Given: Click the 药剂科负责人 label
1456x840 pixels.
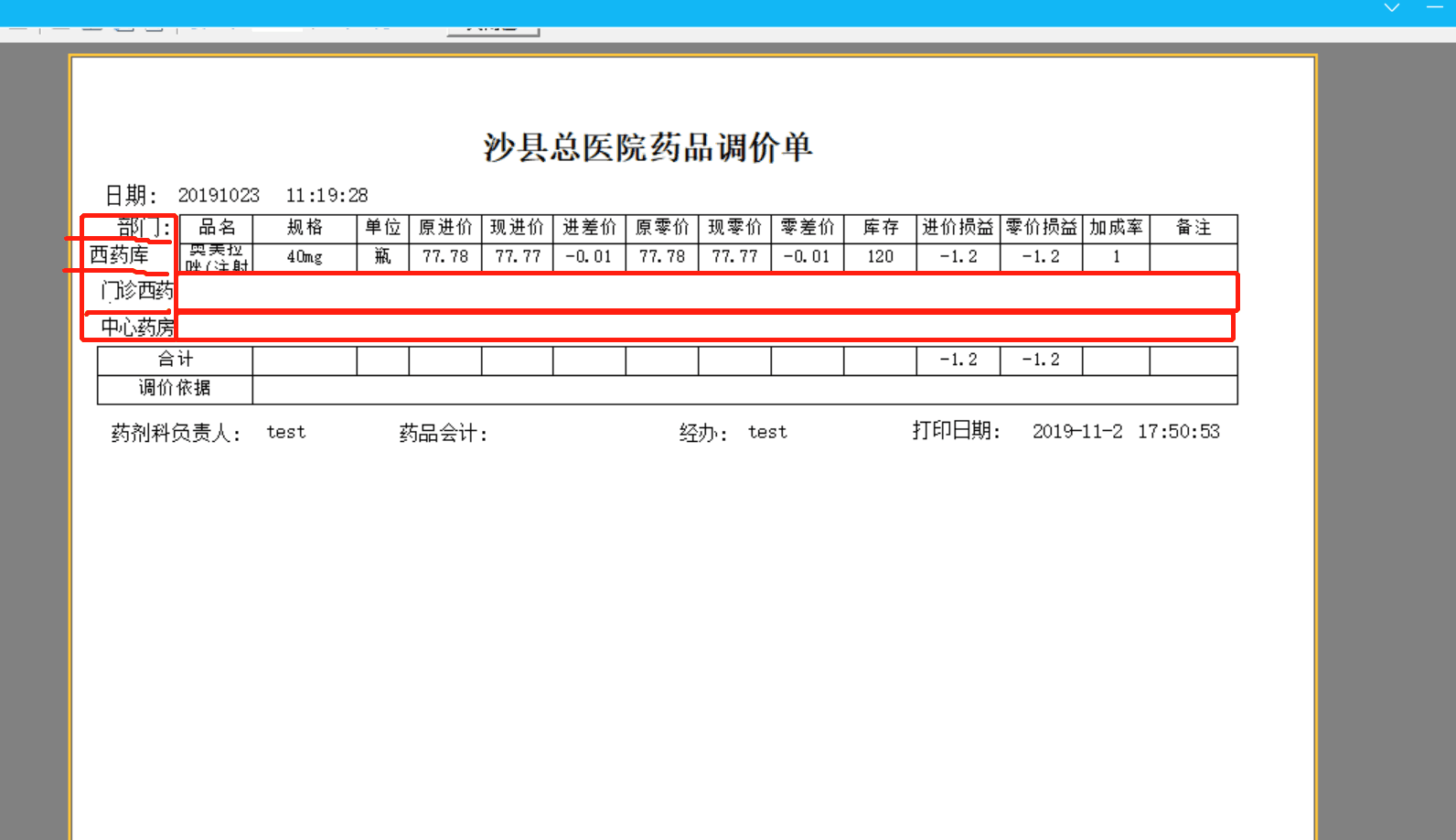Looking at the screenshot, I should point(176,433).
